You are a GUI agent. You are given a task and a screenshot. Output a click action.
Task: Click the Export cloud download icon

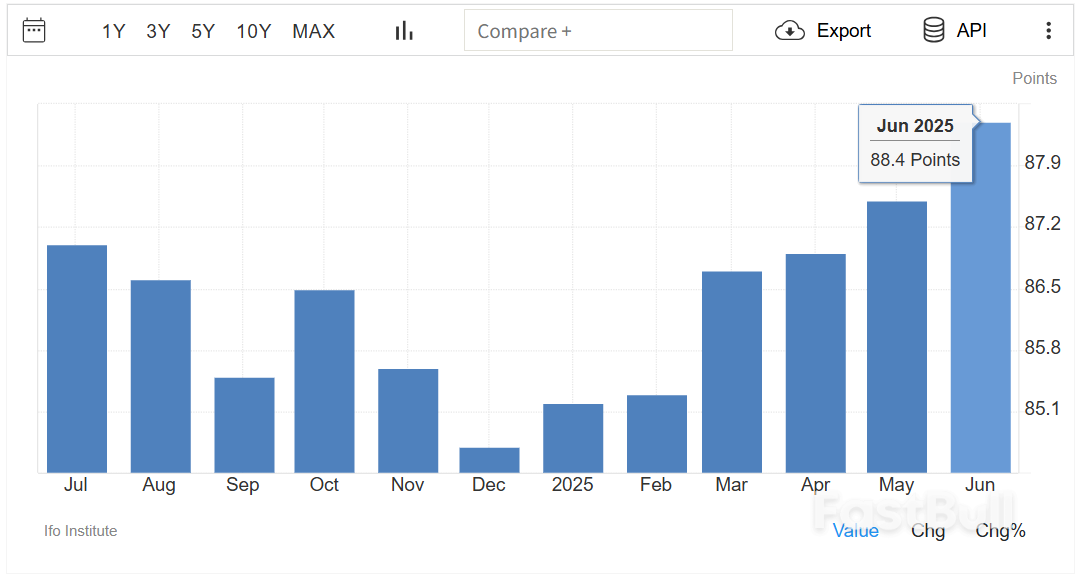(790, 31)
